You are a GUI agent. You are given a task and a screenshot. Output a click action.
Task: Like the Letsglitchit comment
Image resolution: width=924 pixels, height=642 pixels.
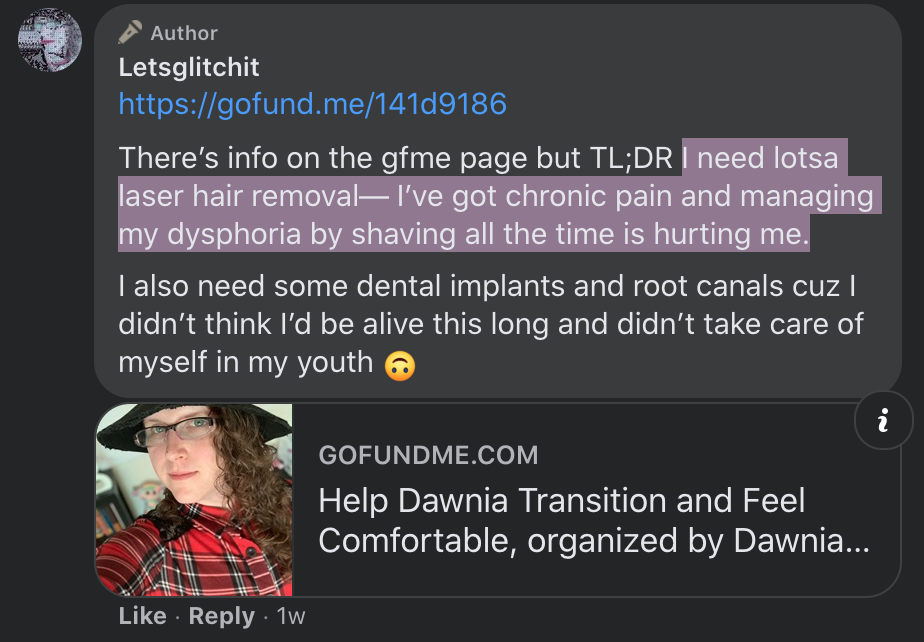[x=143, y=615]
